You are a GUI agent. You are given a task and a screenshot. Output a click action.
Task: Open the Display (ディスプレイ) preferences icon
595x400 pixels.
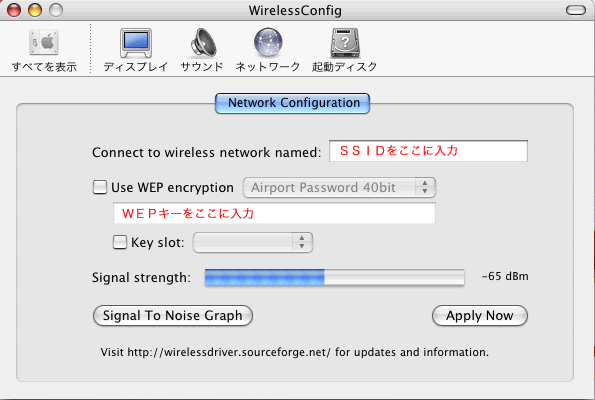tap(136, 43)
